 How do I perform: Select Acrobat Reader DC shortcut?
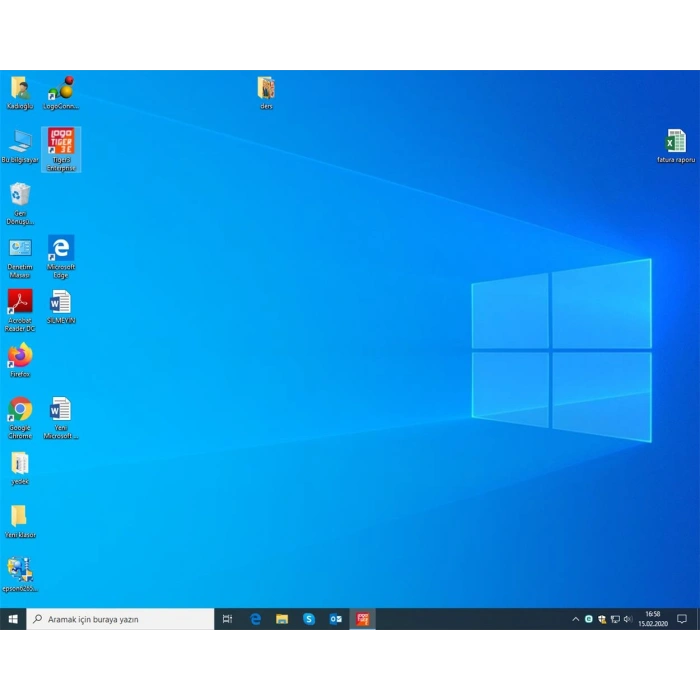click(20, 310)
